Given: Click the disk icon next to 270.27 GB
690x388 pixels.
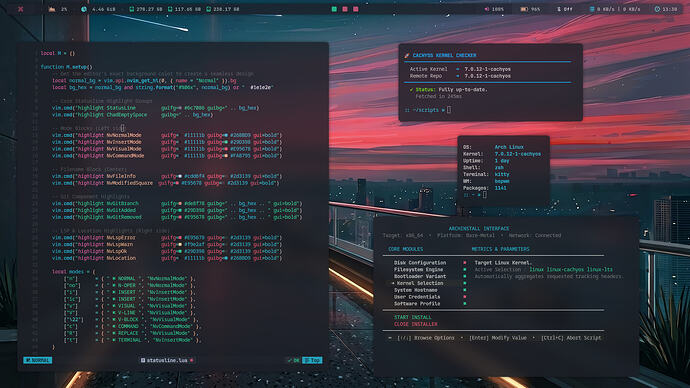Looking at the screenshot, I should coord(131,9).
